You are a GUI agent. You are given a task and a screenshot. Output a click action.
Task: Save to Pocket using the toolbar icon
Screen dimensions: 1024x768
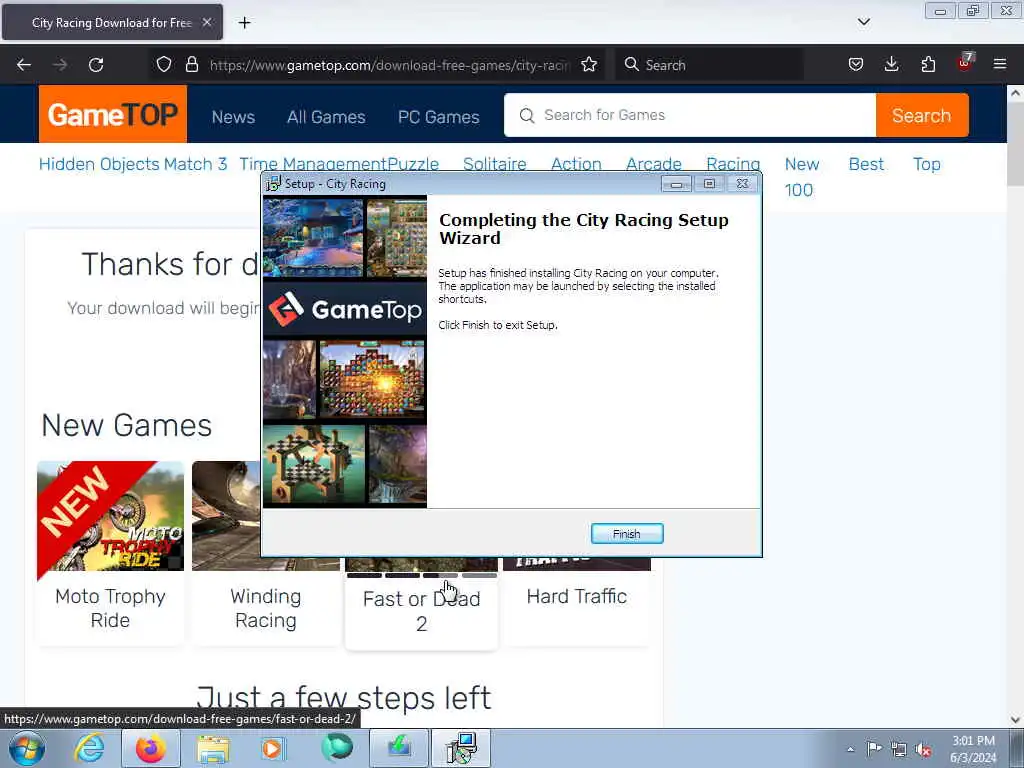856,64
